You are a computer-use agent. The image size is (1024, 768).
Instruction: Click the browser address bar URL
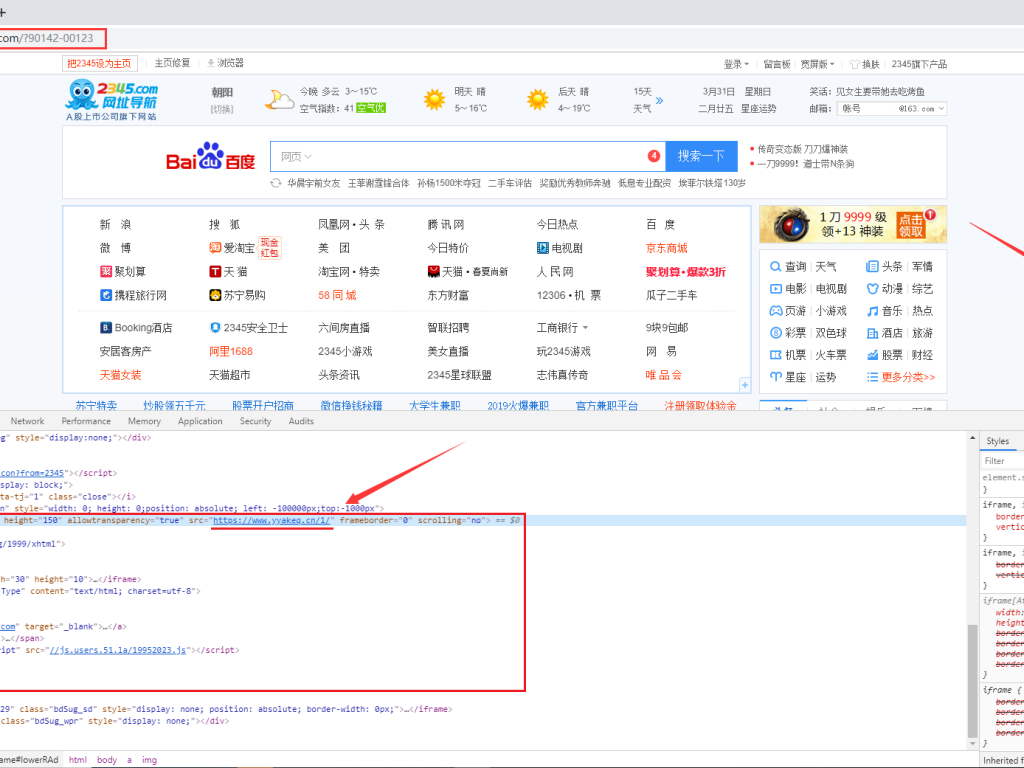pyautogui.click(x=46, y=39)
